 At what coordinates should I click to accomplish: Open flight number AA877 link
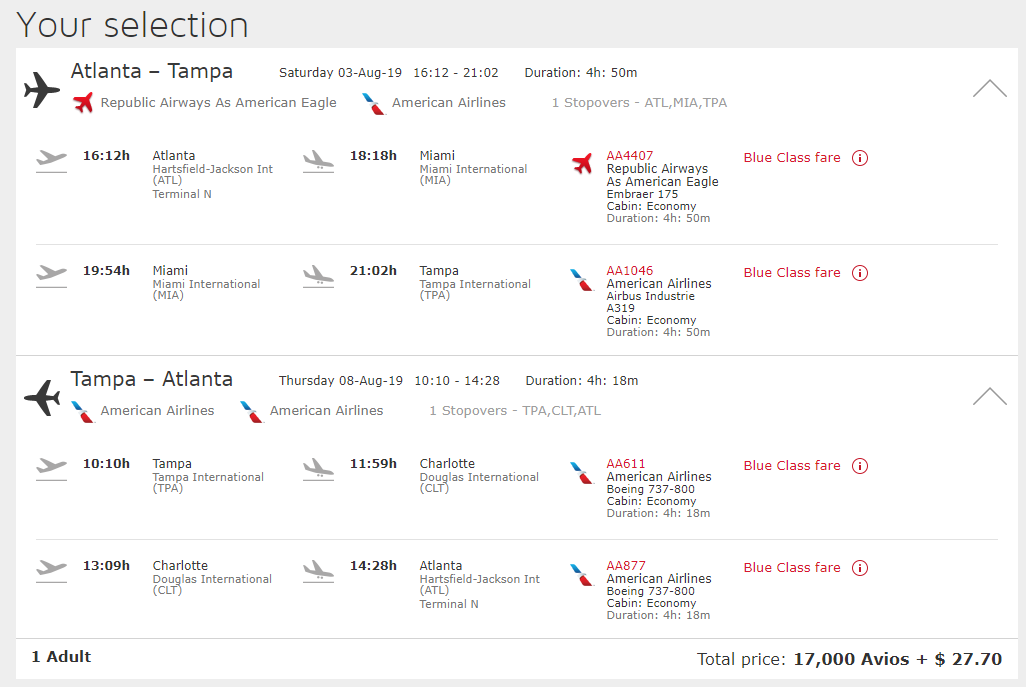(x=626, y=566)
